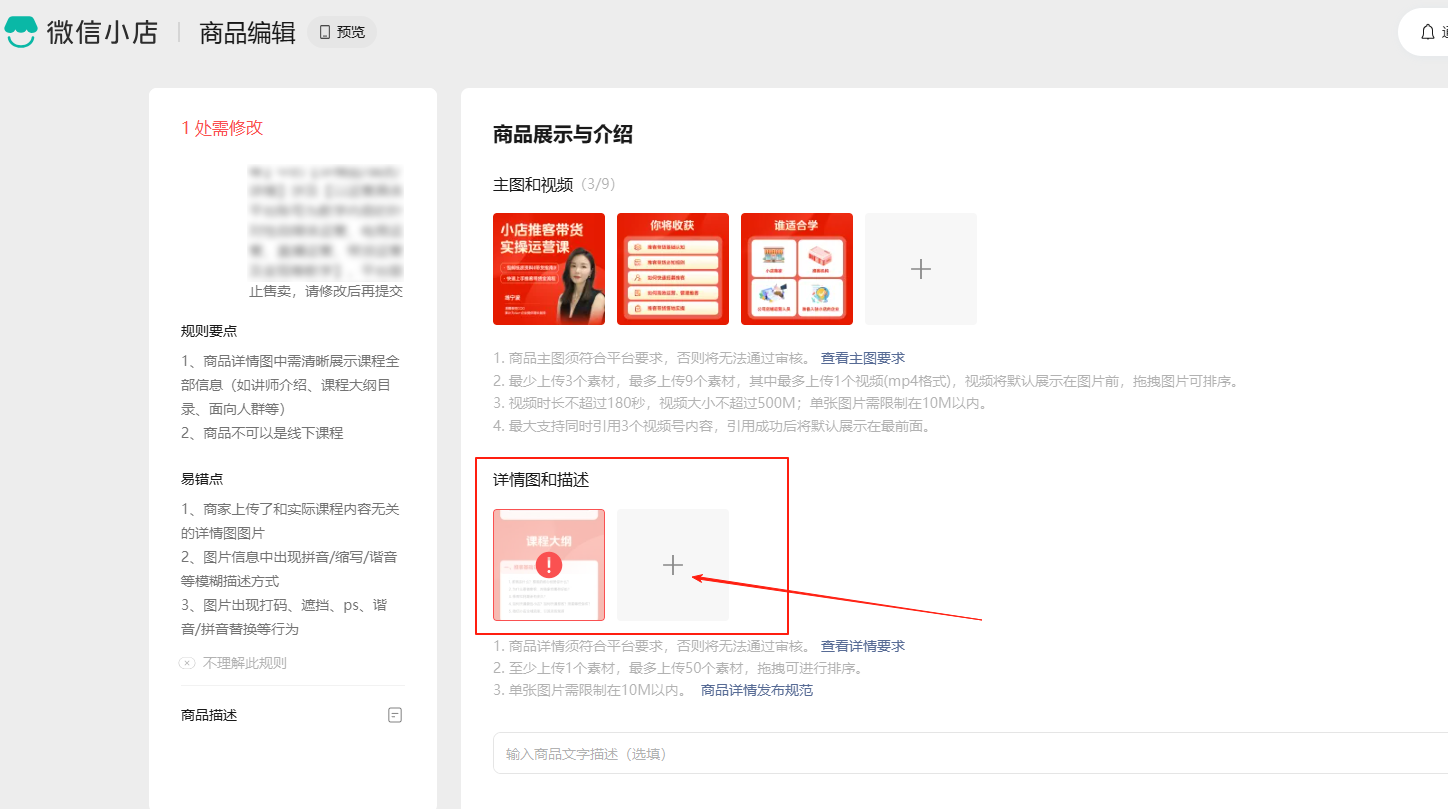Click 不理解此规则 feedback option

pos(233,663)
